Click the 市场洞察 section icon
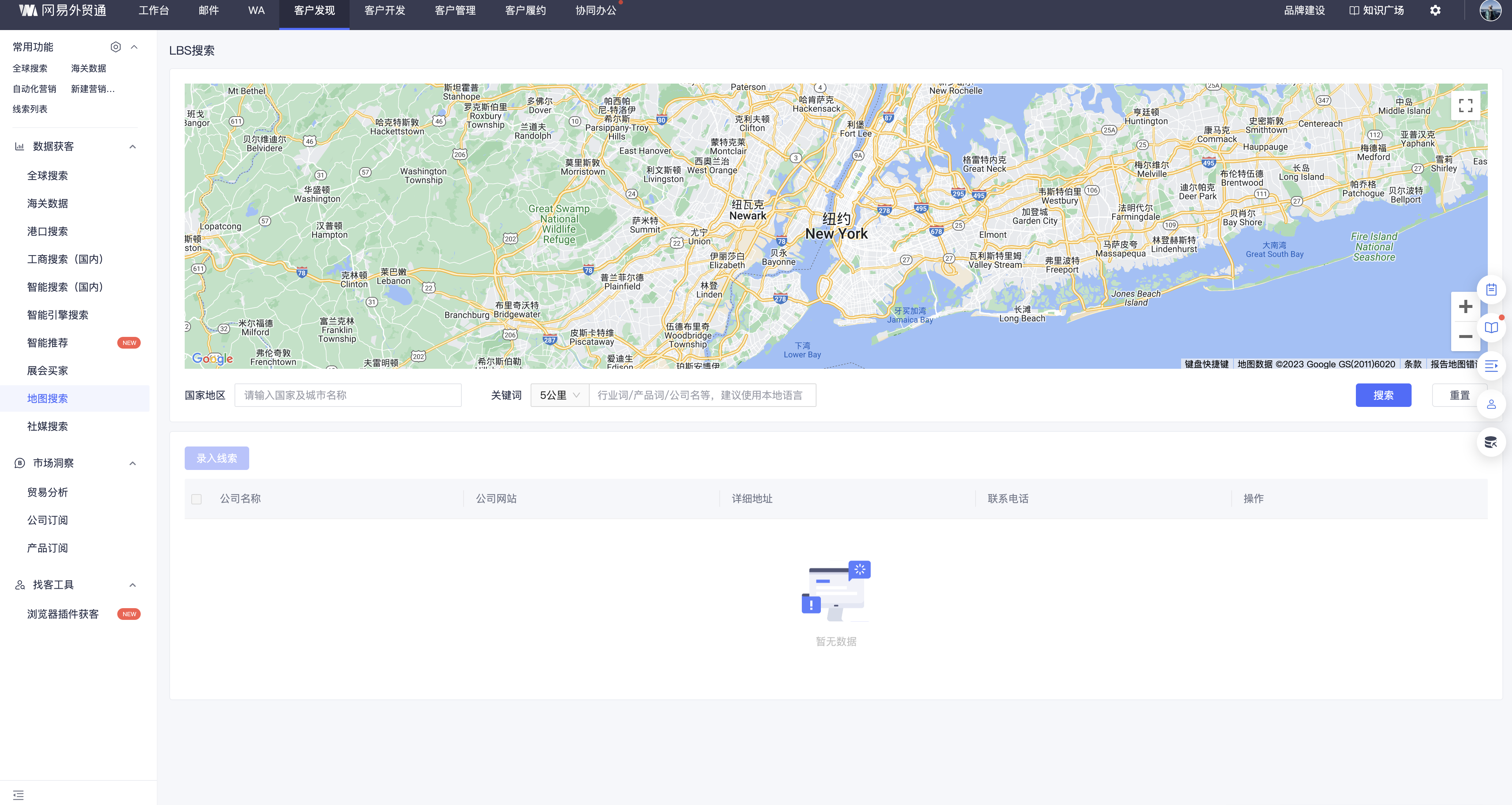Viewport: 1512px width, 805px height. pos(19,463)
